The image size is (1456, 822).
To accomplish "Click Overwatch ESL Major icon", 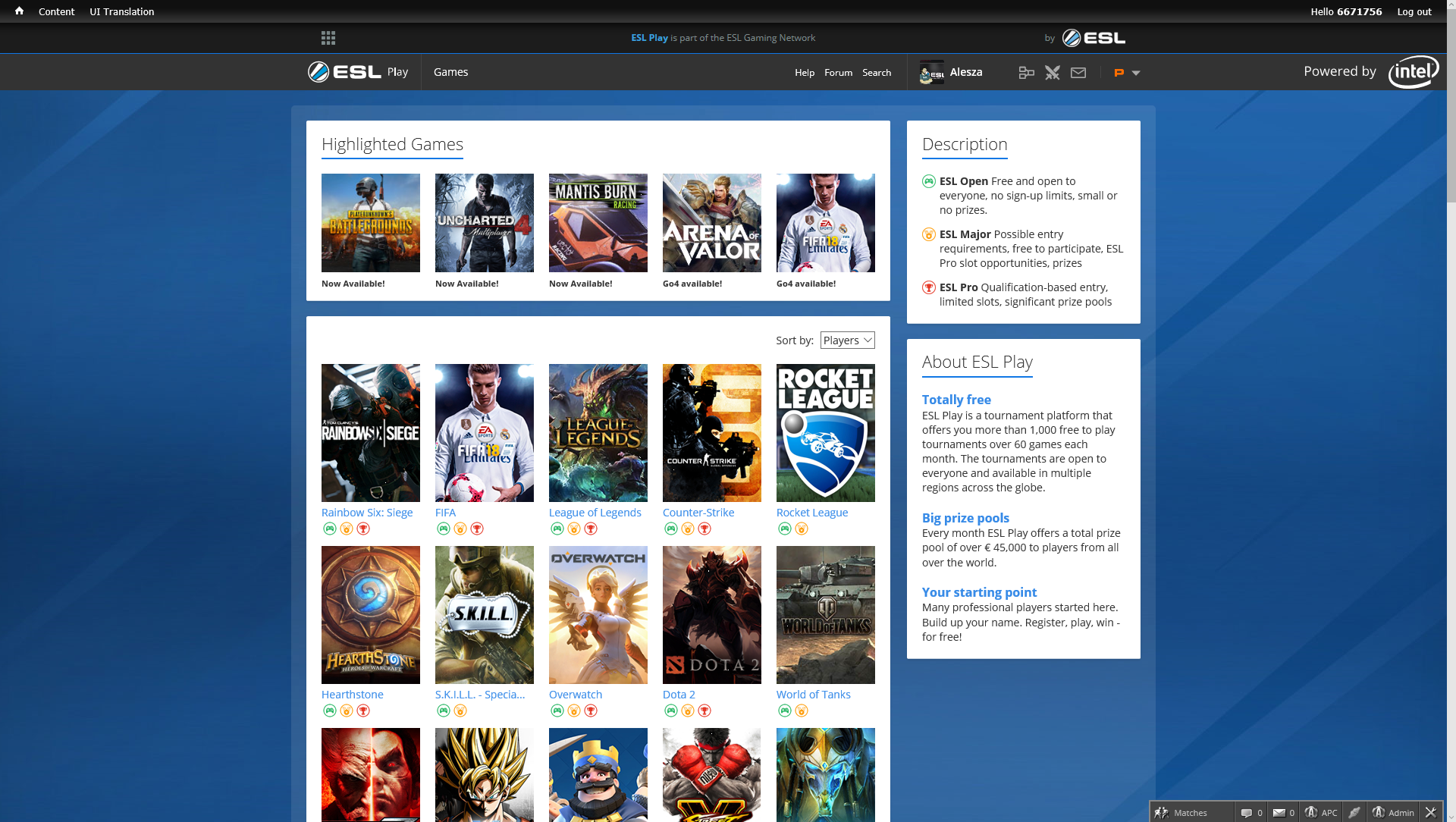I will point(574,711).
